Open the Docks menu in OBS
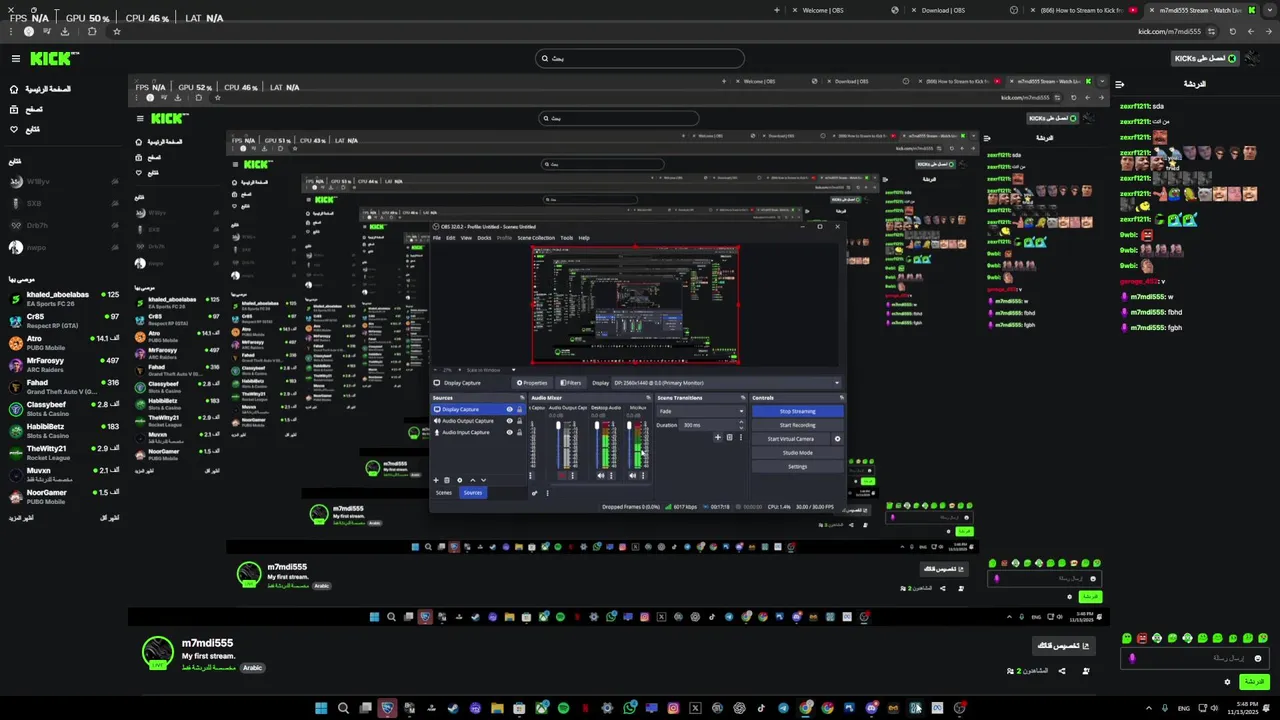Image resolution: width=1280 pixels, height=720 pixels. pos(484,238)
